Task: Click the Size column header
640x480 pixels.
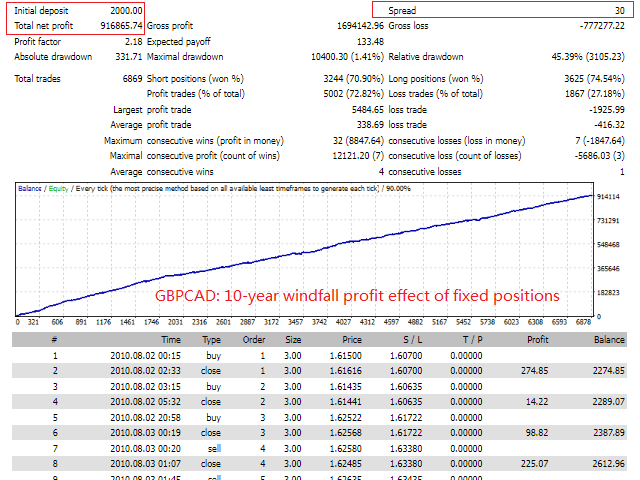Action: click(x=293, y=340)
